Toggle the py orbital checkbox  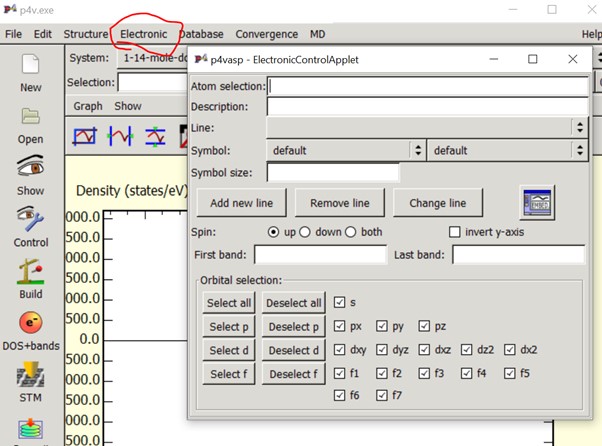[x=382, y=326]
